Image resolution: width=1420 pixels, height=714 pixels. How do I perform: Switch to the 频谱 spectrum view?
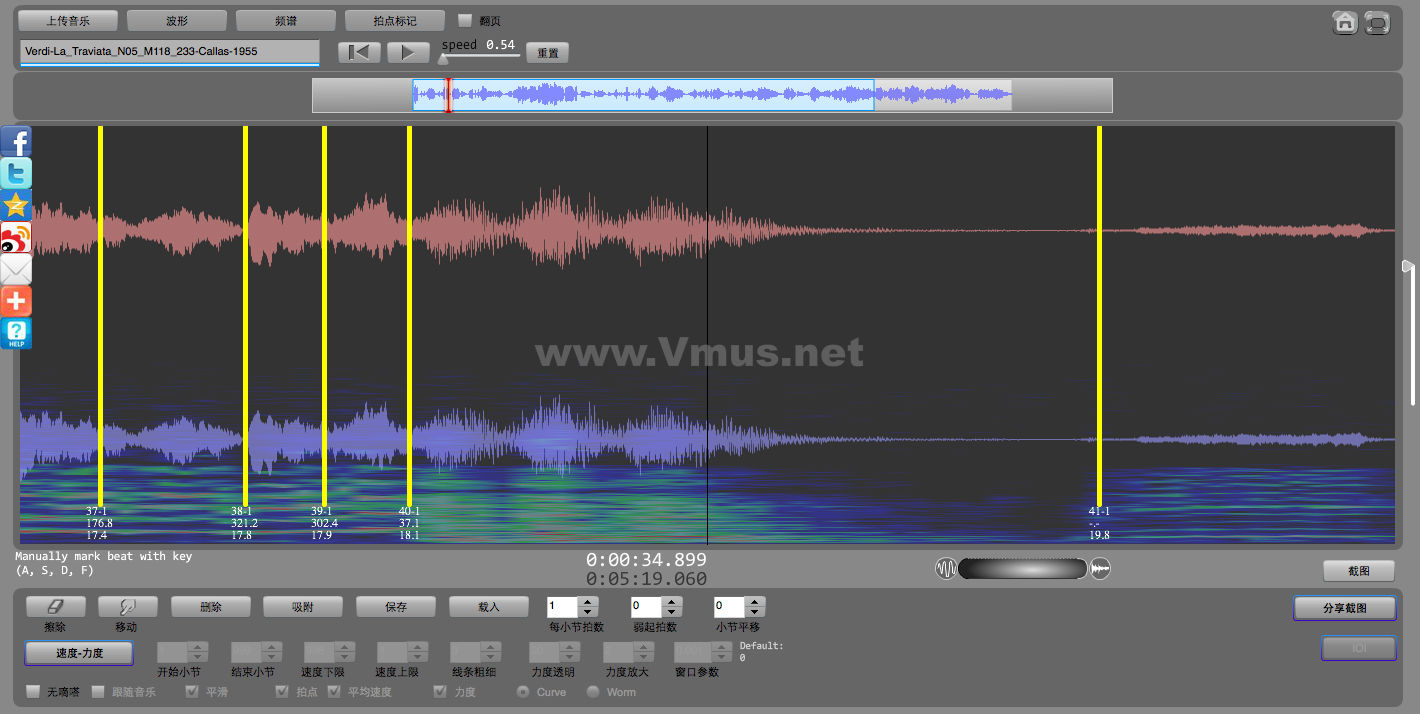pyautogui.click(x=285, y=20)
